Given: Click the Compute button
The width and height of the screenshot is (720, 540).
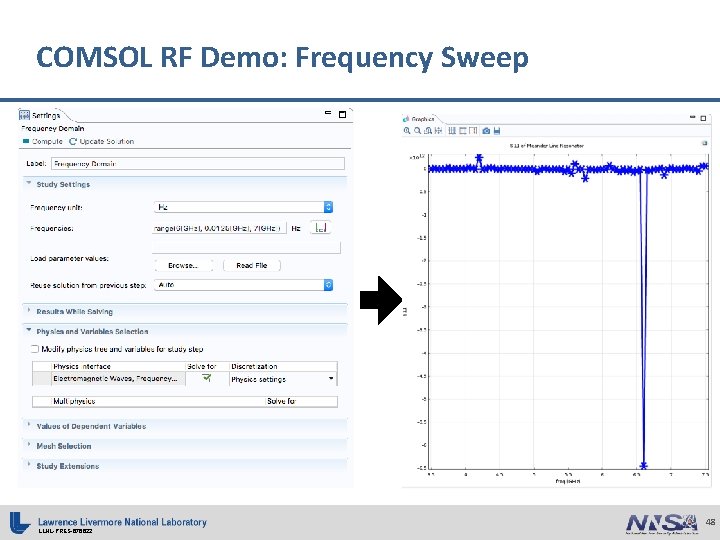Looking at the screenshot, I should coord(43,141).
